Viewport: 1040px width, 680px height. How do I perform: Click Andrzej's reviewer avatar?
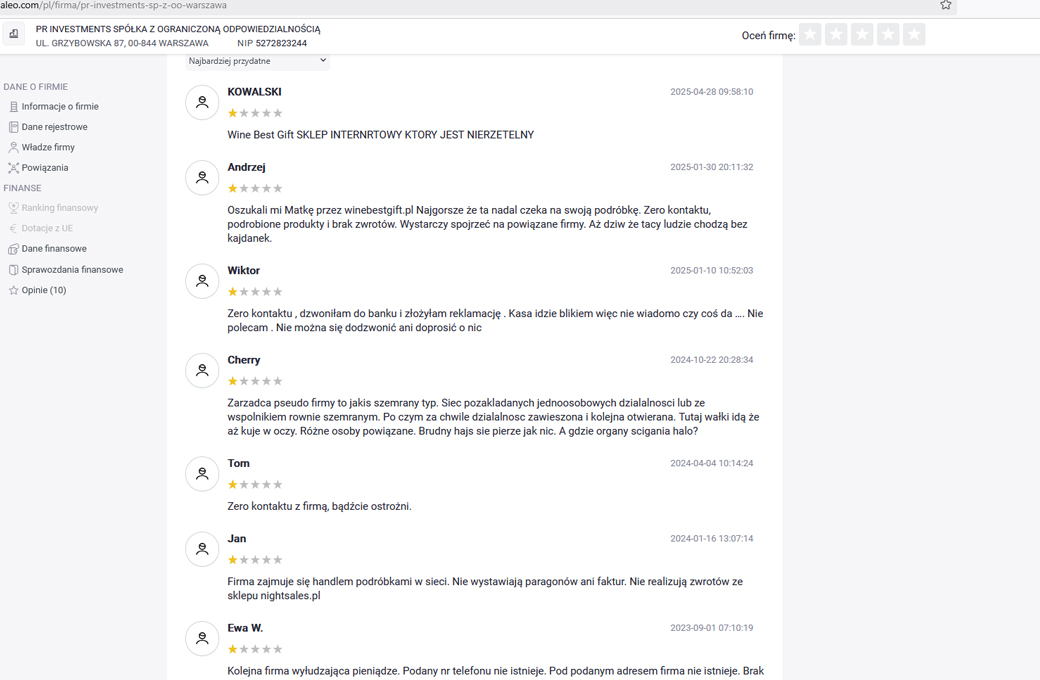[202, 178]
